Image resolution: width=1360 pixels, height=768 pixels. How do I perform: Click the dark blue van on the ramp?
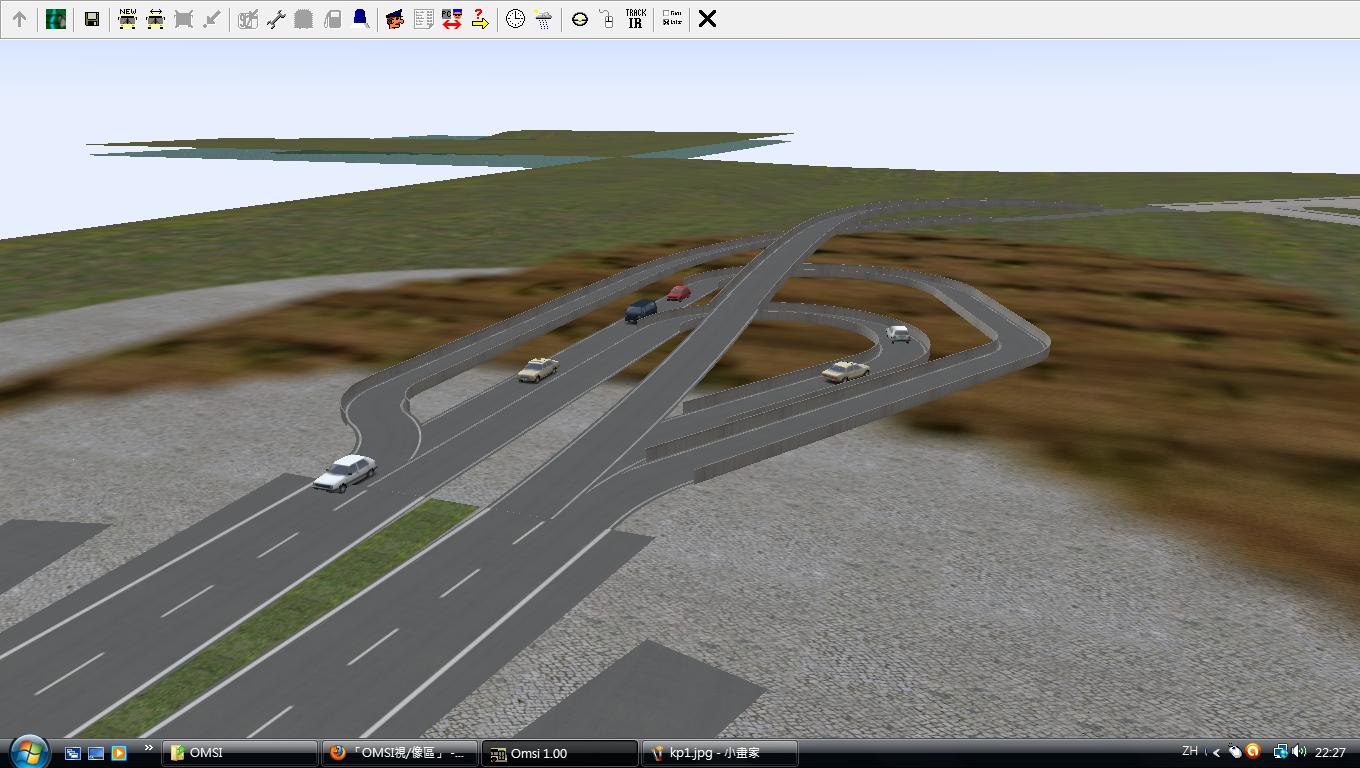click(641, 310)
